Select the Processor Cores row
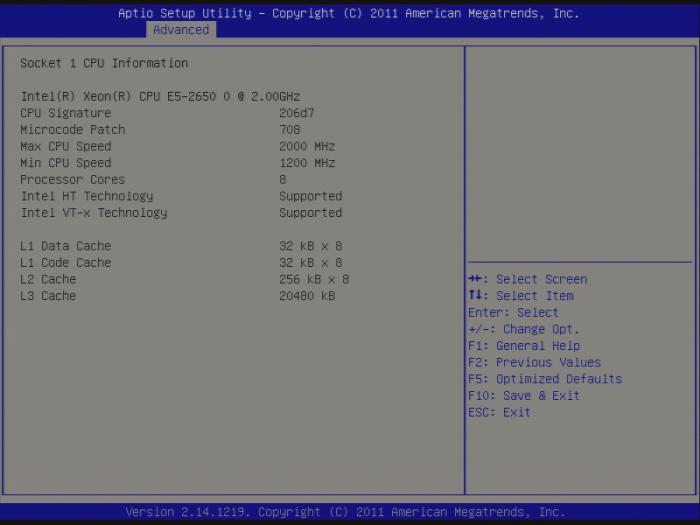Viewport: 700px width, 525px height. pos(73,180)
